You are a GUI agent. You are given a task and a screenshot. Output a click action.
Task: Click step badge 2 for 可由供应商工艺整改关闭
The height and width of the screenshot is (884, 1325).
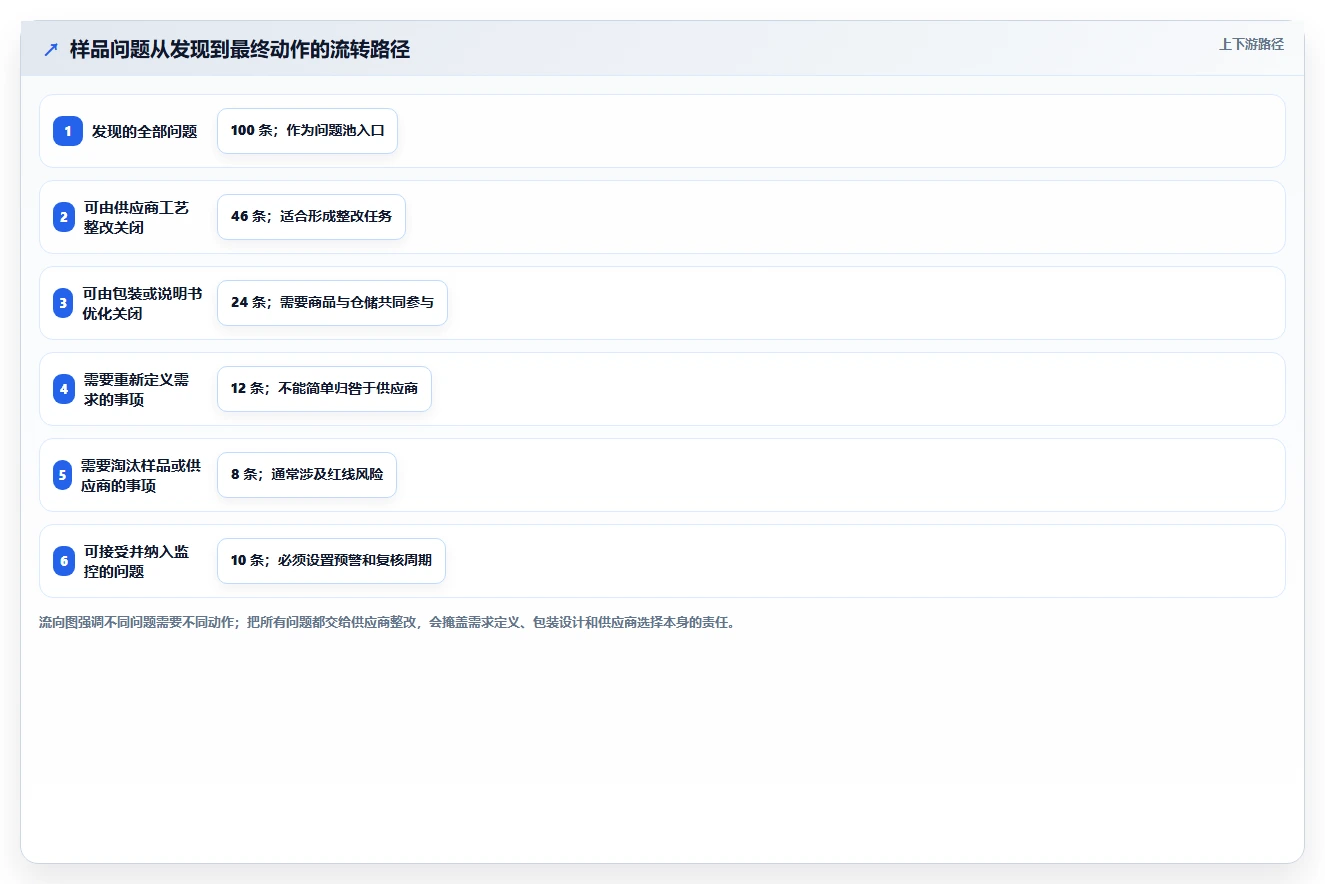click(64, 217)
